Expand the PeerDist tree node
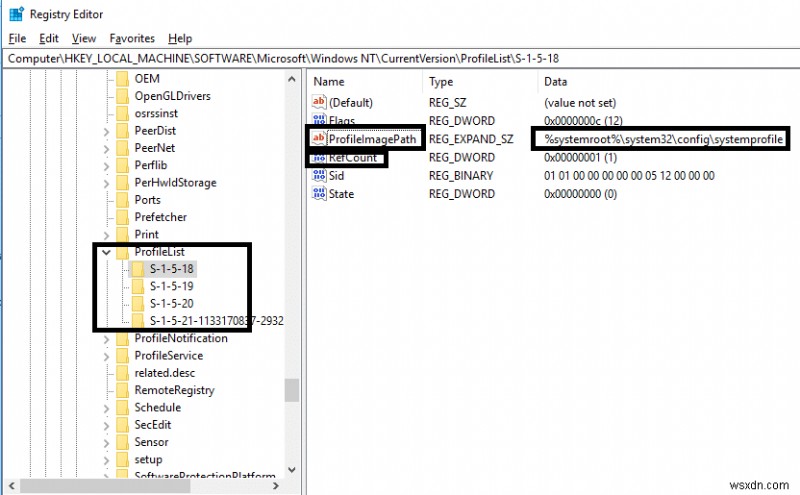 pyautogui.click(x=106, y=131)
